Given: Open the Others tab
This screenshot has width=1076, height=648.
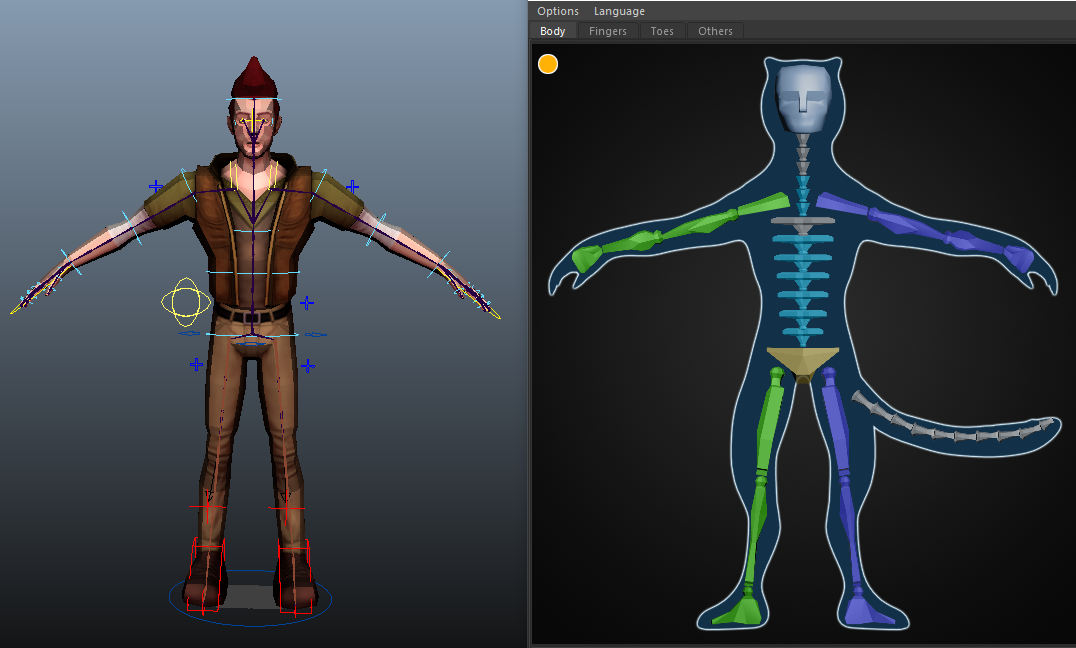Looking at the screenshot, I should click(x=715, y=31).
